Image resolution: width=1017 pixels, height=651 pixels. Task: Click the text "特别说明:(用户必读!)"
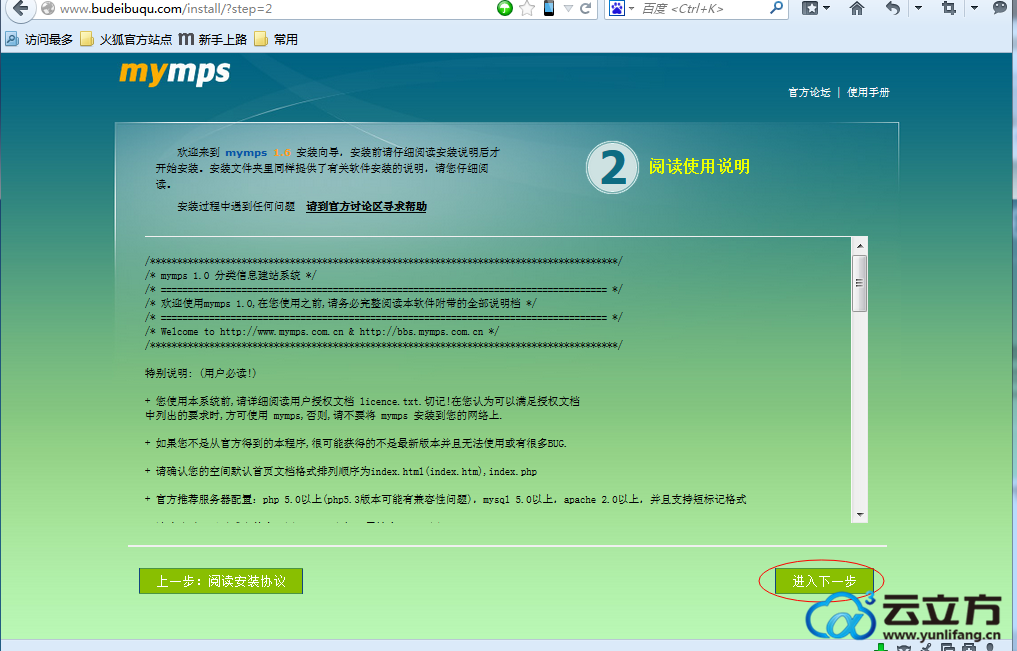coord(201,373)
